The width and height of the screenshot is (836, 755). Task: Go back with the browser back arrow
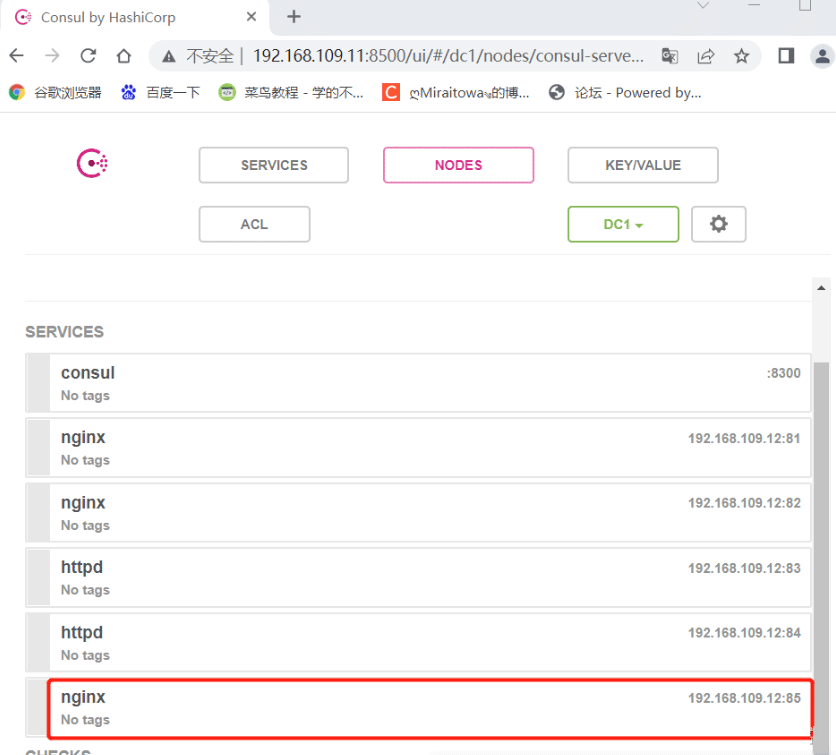click(17, 55)
